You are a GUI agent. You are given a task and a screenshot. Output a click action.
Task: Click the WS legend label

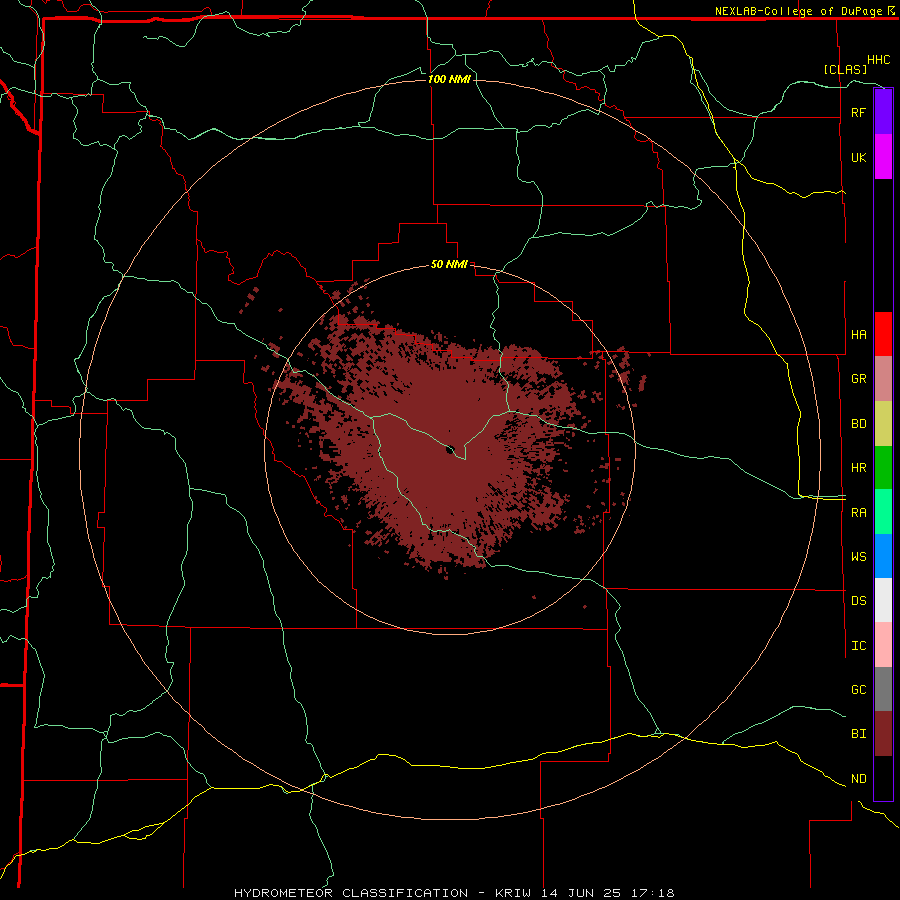click(858, 556)
